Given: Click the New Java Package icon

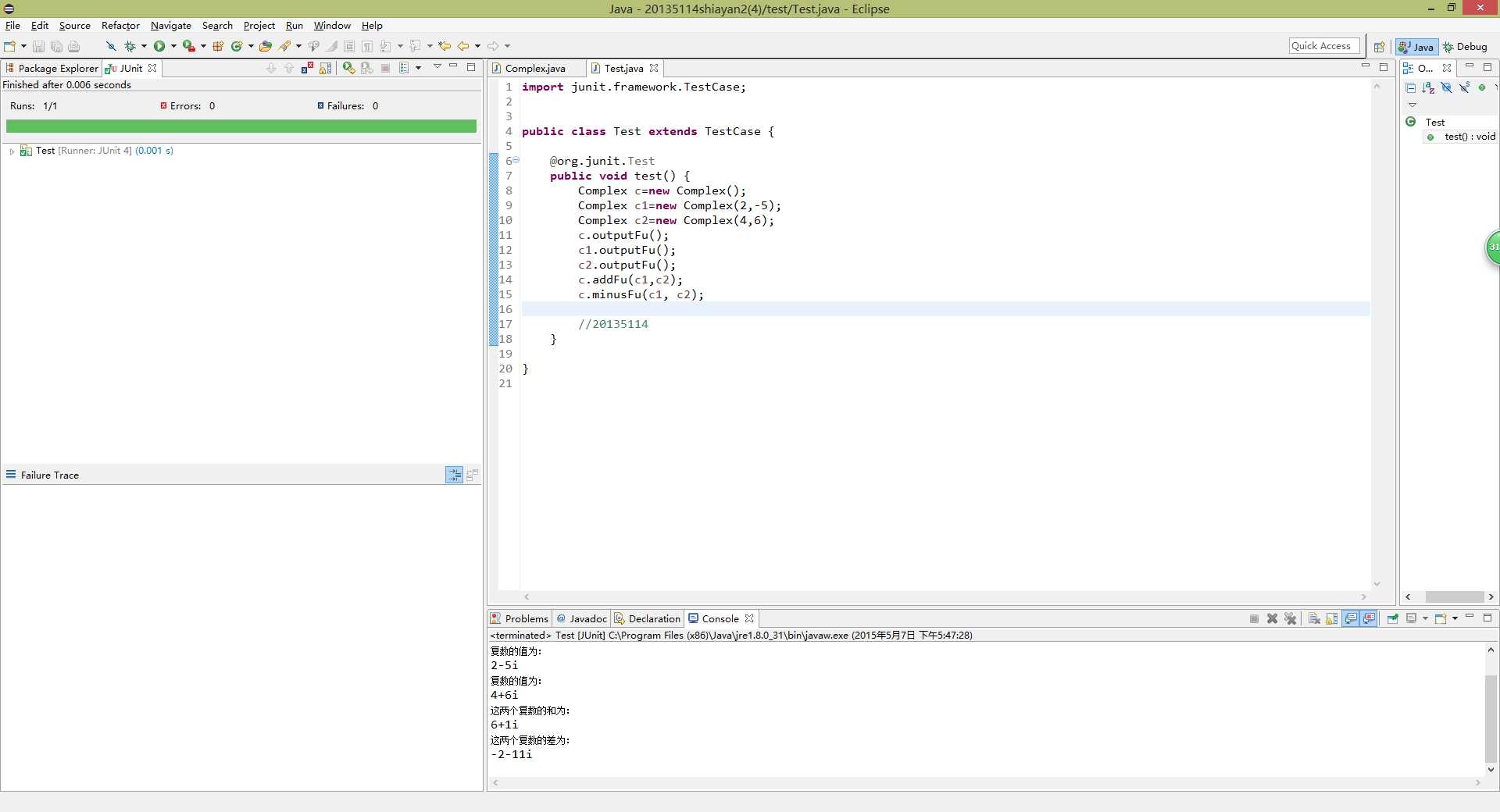Looking at the screenshot, I should tap(218, 46).
